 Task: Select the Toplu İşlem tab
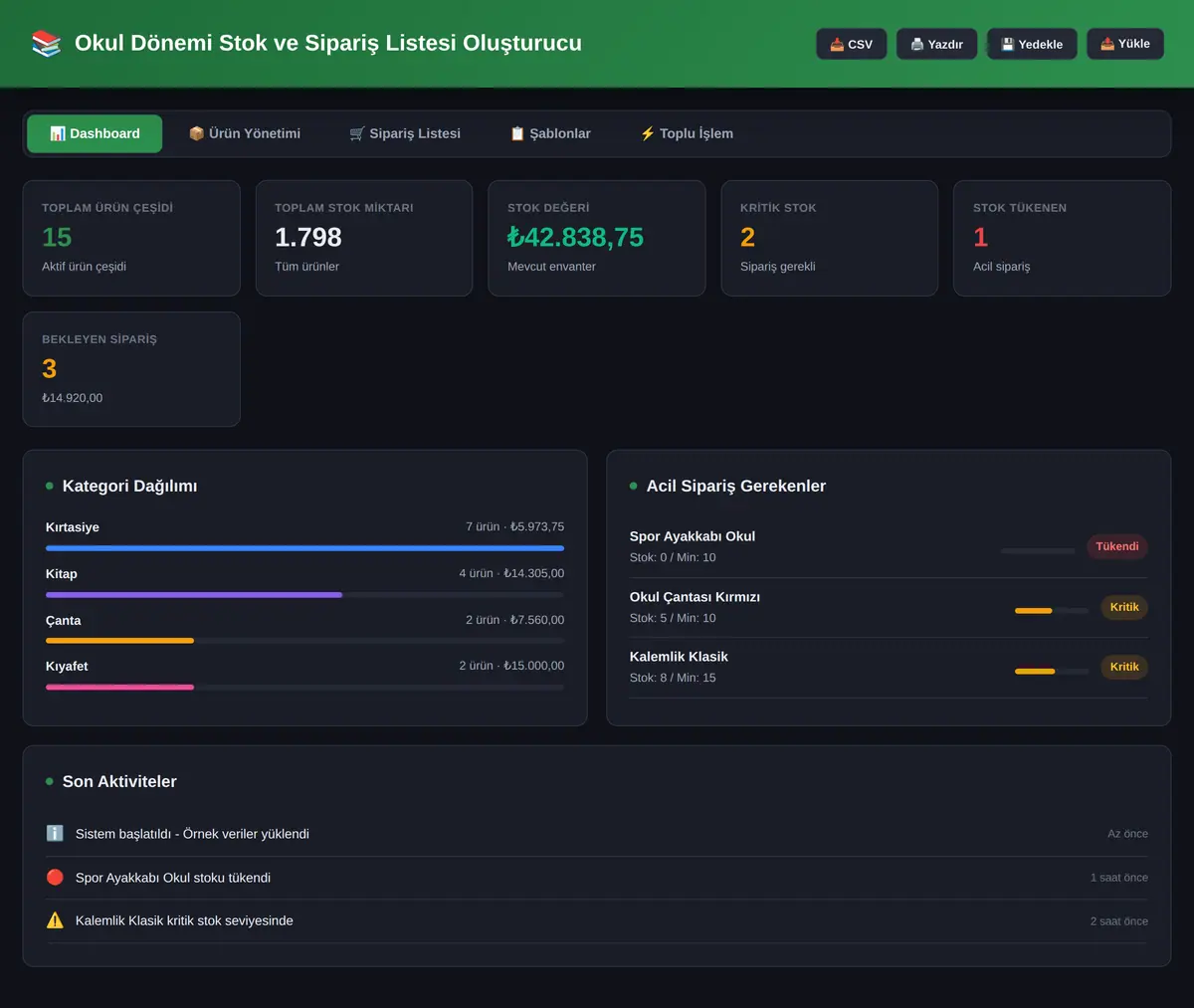coord(687,133)
